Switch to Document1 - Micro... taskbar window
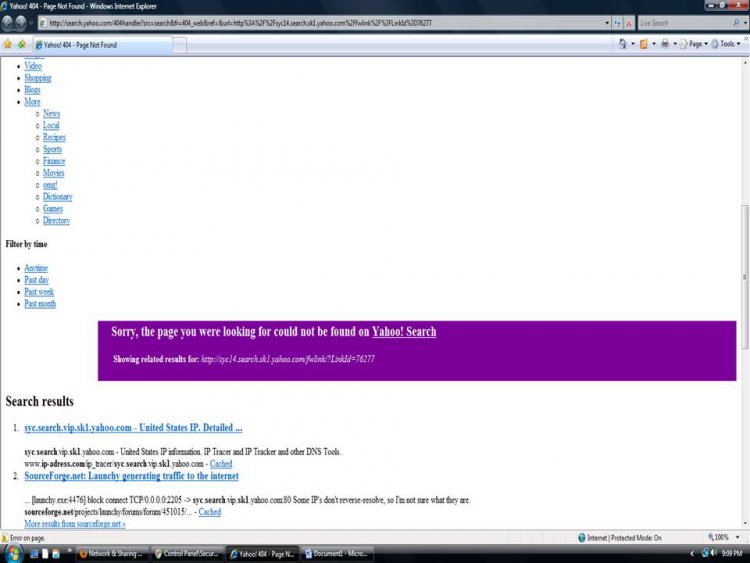The height and width of the screenshot is (563, 750). coord(337,554)
